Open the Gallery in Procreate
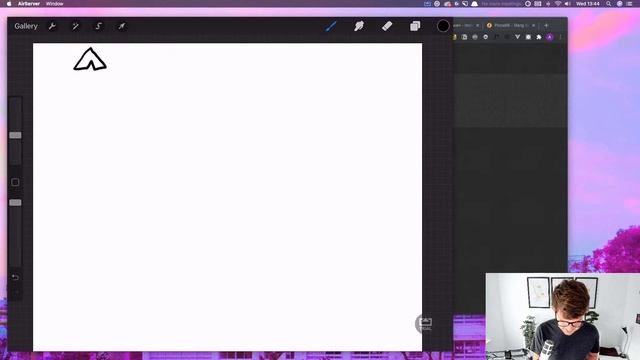640x360 pixels. pos(26,26)
